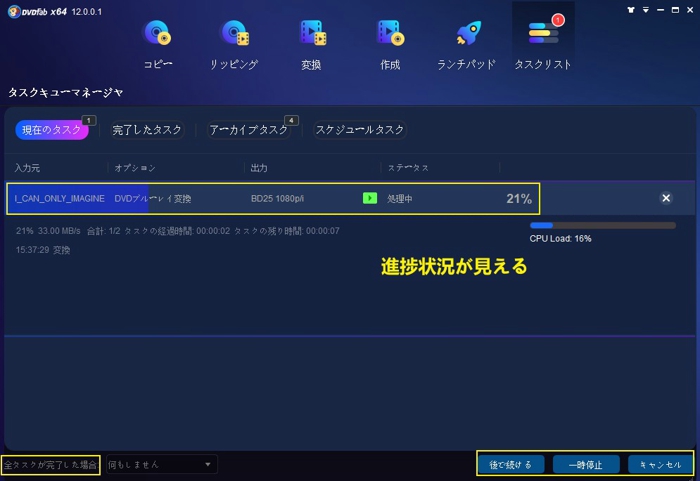Viewport: 700px width, 481px height.
Task: Click the オプション column header
Action: click(x=135, y=168)
